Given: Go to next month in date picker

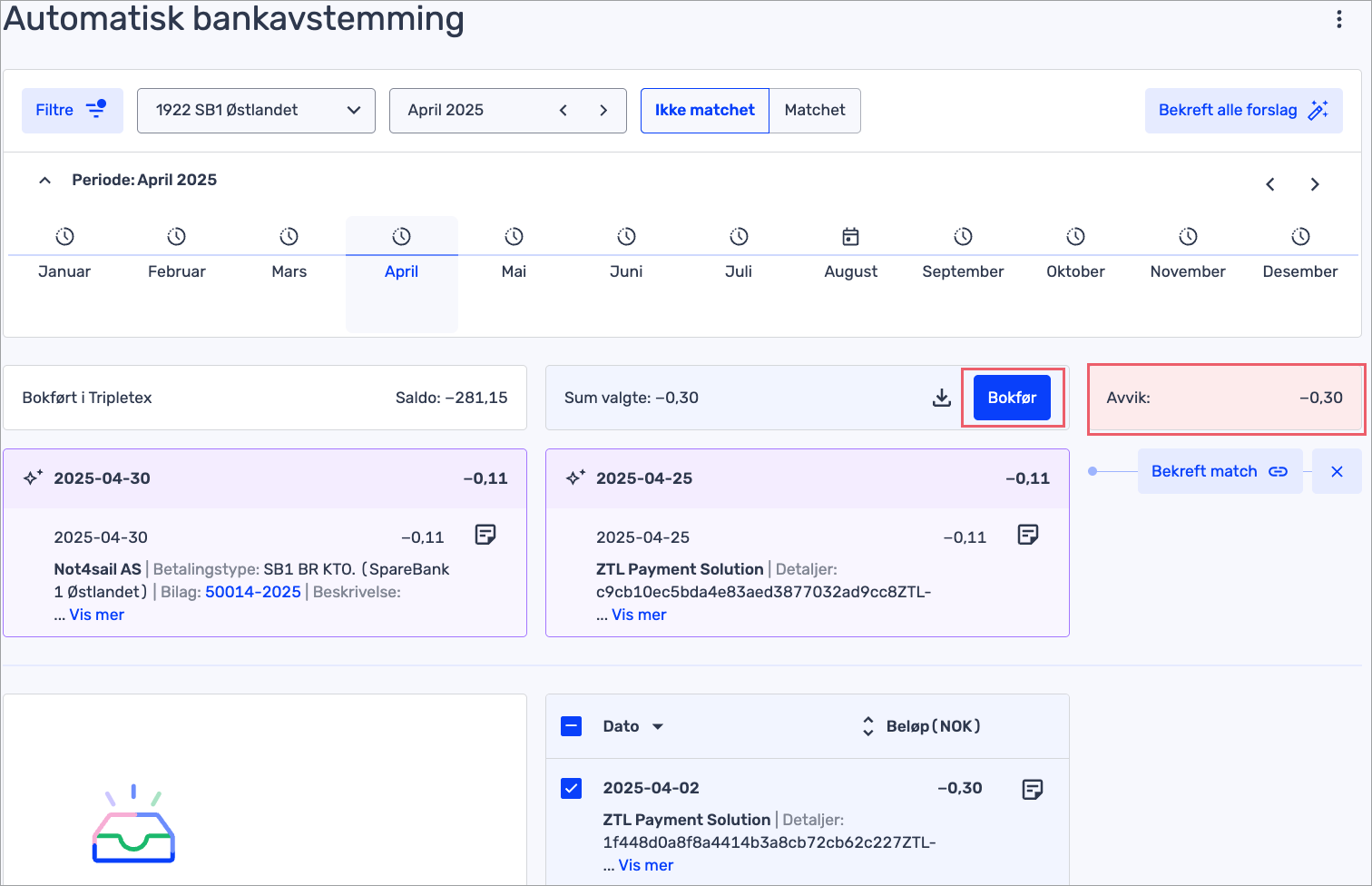Looking at the screenshot, I should tap(603, 110).
